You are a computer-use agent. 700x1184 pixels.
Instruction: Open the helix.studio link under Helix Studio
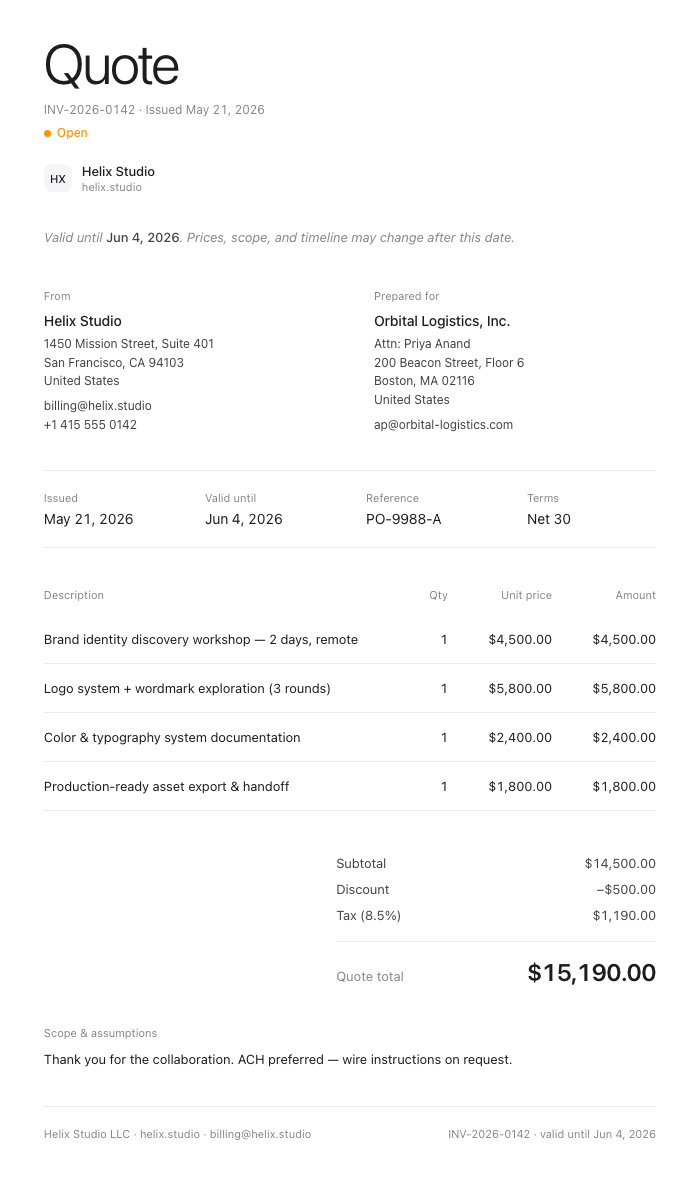pos(112,187)
